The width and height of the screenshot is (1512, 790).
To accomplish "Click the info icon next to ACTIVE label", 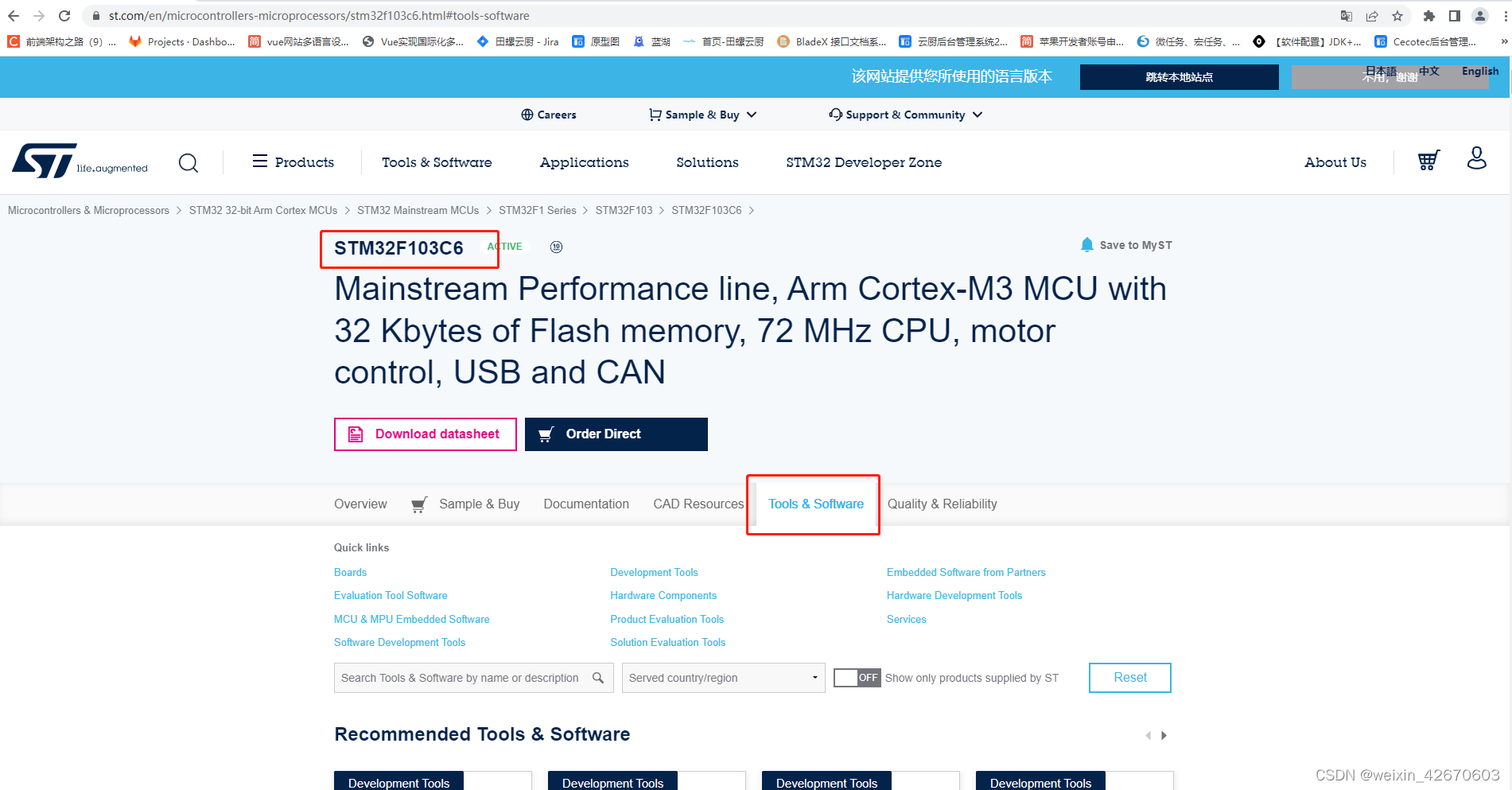I will [x=556, y=247].
